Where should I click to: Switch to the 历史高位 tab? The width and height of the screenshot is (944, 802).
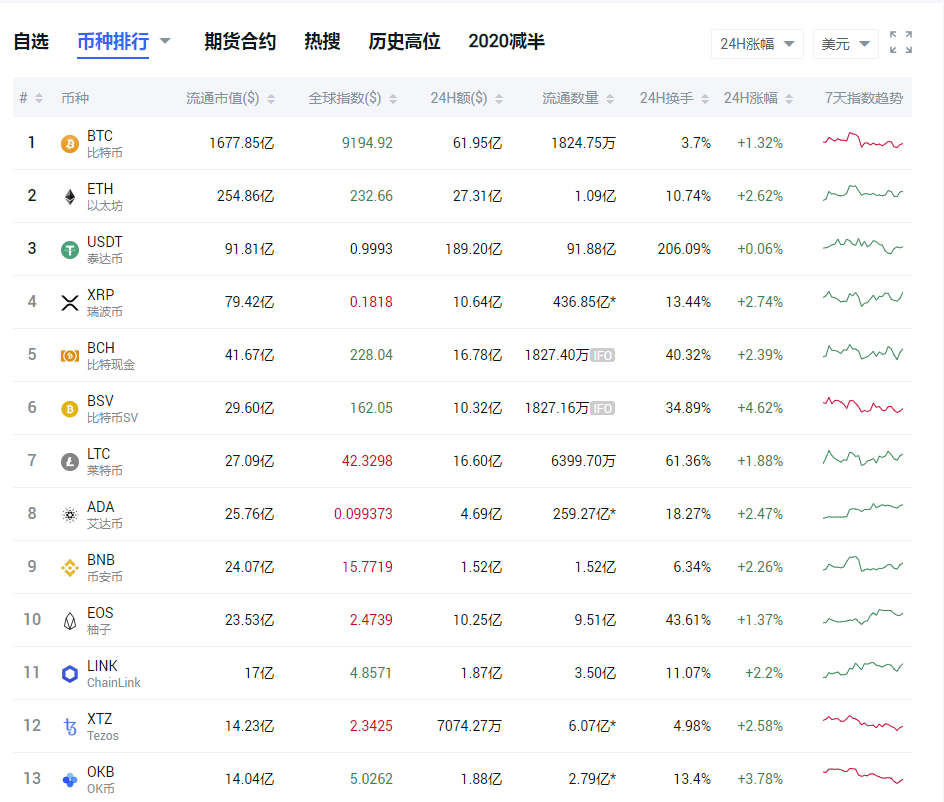tap(404, 42)
